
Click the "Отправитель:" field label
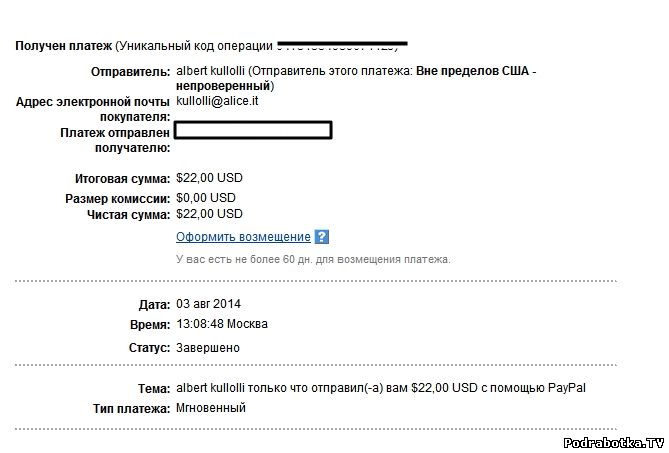click(131, 73)
